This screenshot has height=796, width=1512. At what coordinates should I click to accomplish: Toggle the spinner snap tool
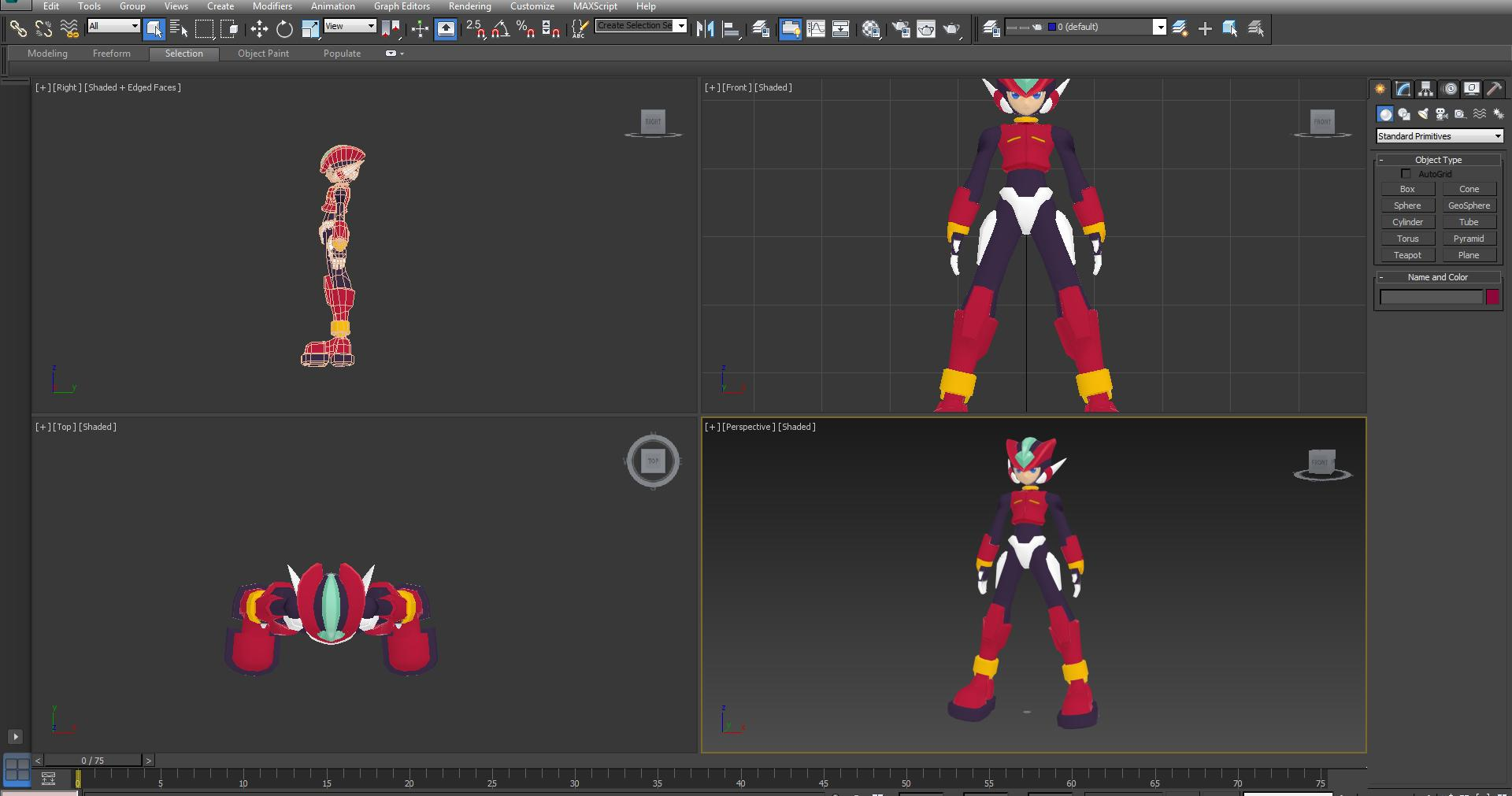[x=551, y=29]
